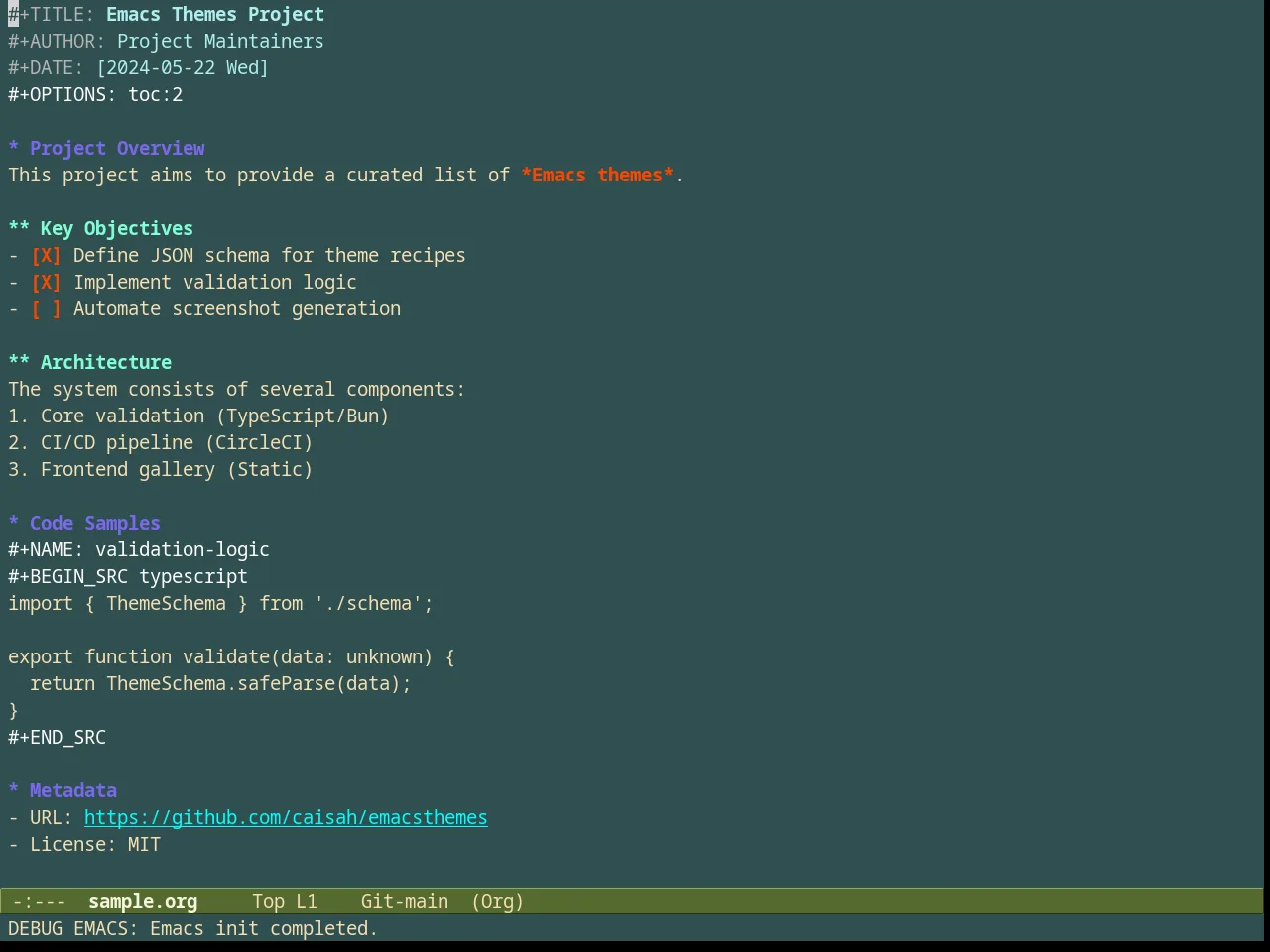Collapse the Project Overview heading star
Image resolution: width=1270 pixels, height=952 pixels.
point(14,149)
